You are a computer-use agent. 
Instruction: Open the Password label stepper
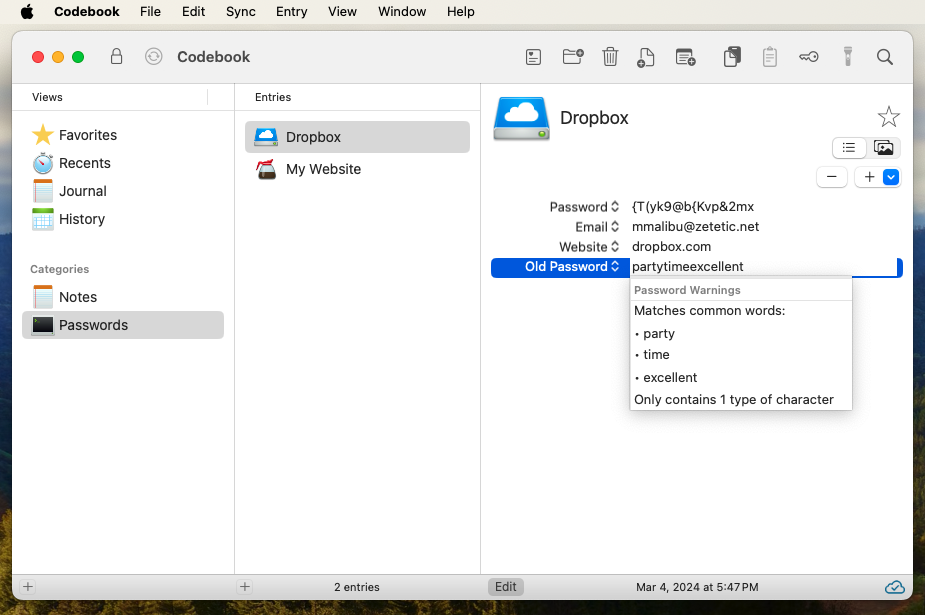tap(615, 206)
